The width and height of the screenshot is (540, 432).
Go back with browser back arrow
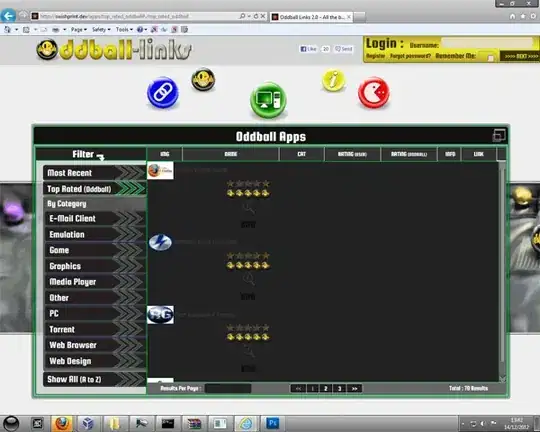[x=8, y=16]
